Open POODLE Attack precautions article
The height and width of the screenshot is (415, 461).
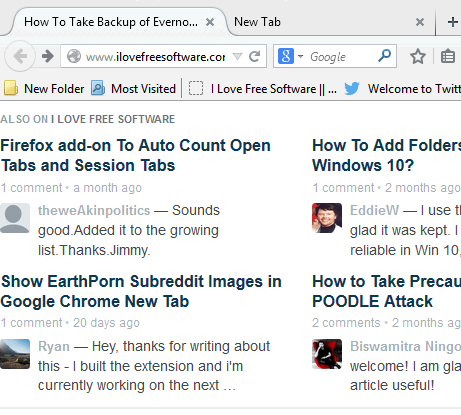[x=386, y=291]
